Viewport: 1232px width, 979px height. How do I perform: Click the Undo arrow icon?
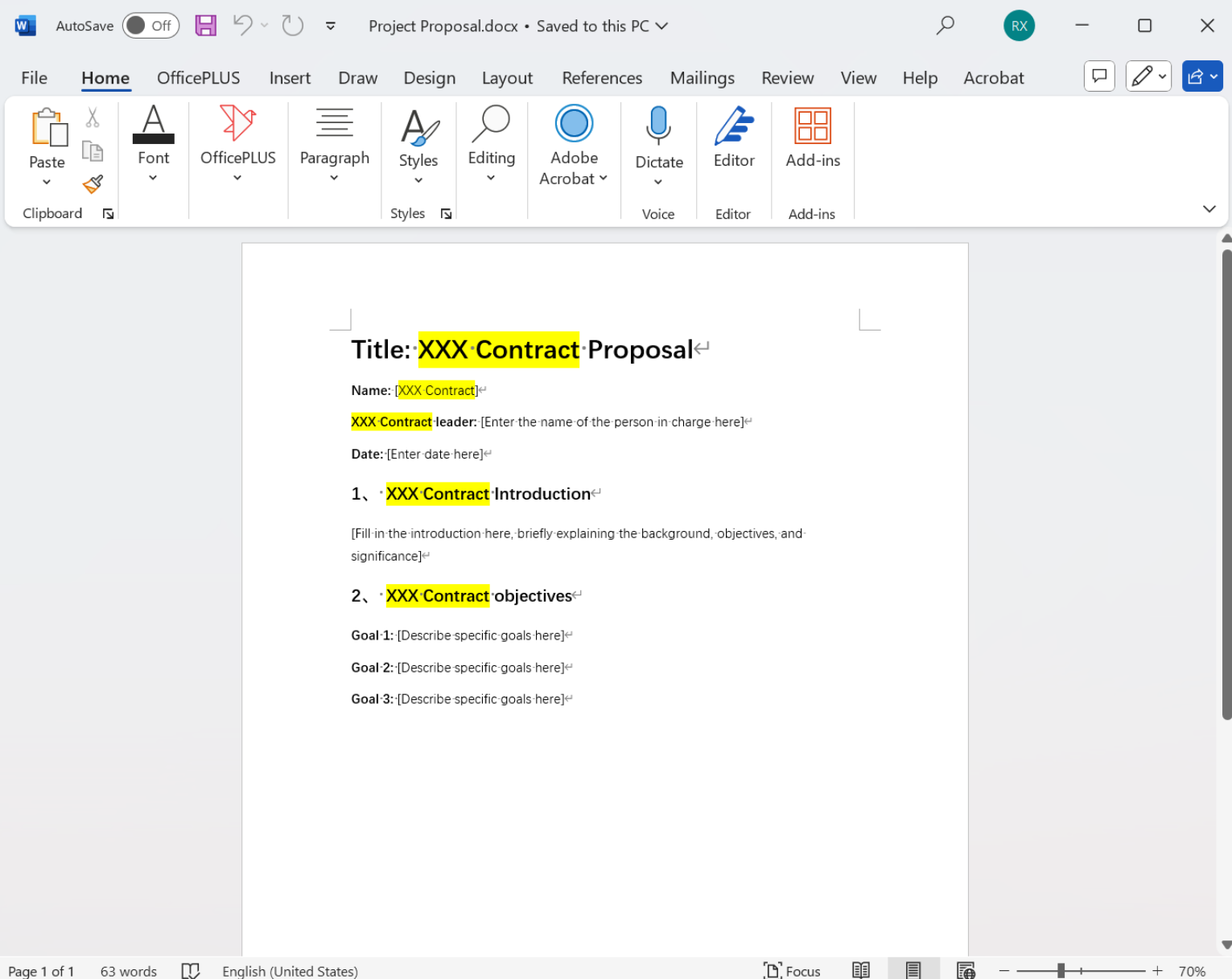coord(242,26)
